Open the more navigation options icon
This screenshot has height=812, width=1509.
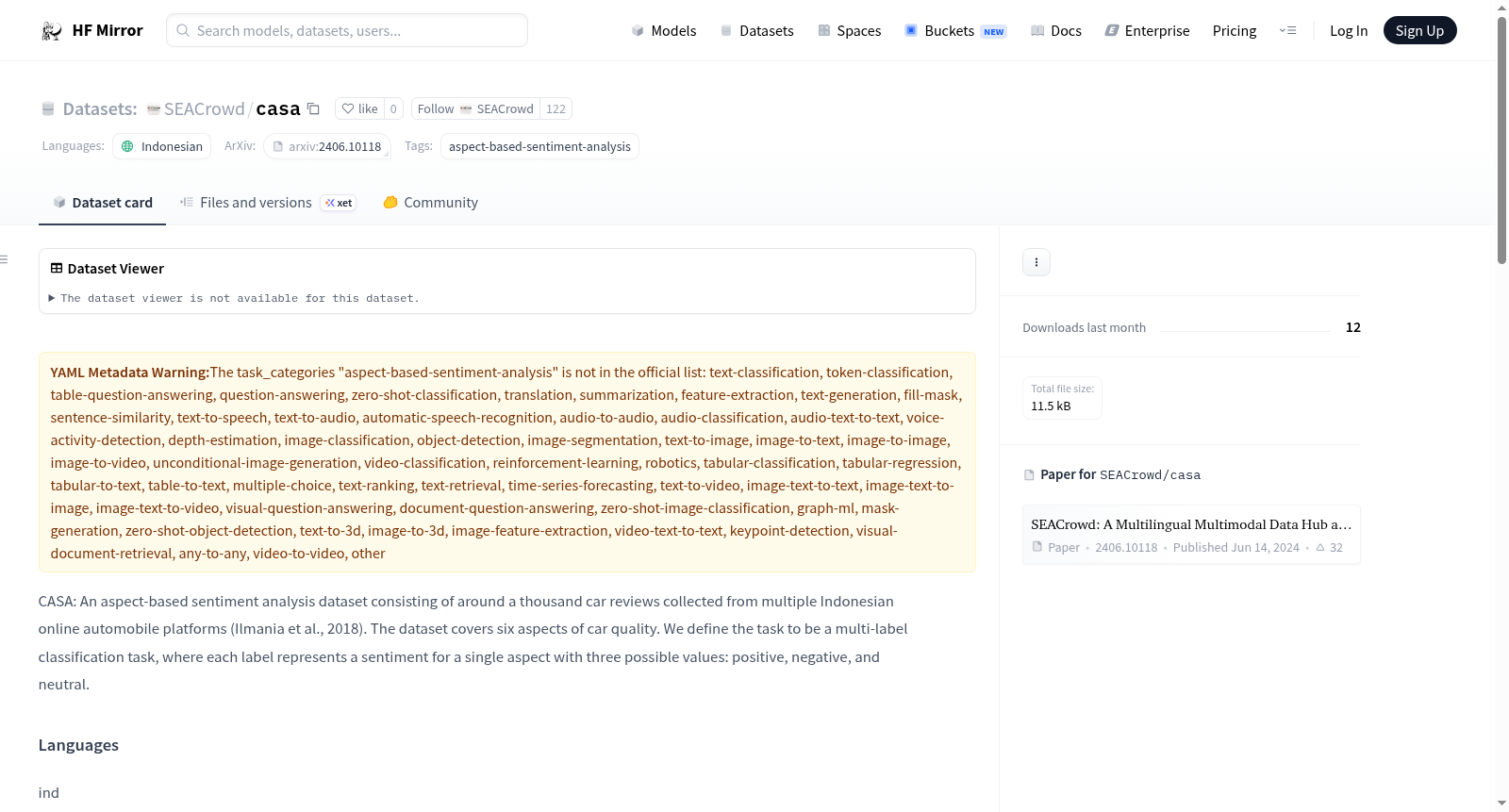click(x=1287, y=30)
